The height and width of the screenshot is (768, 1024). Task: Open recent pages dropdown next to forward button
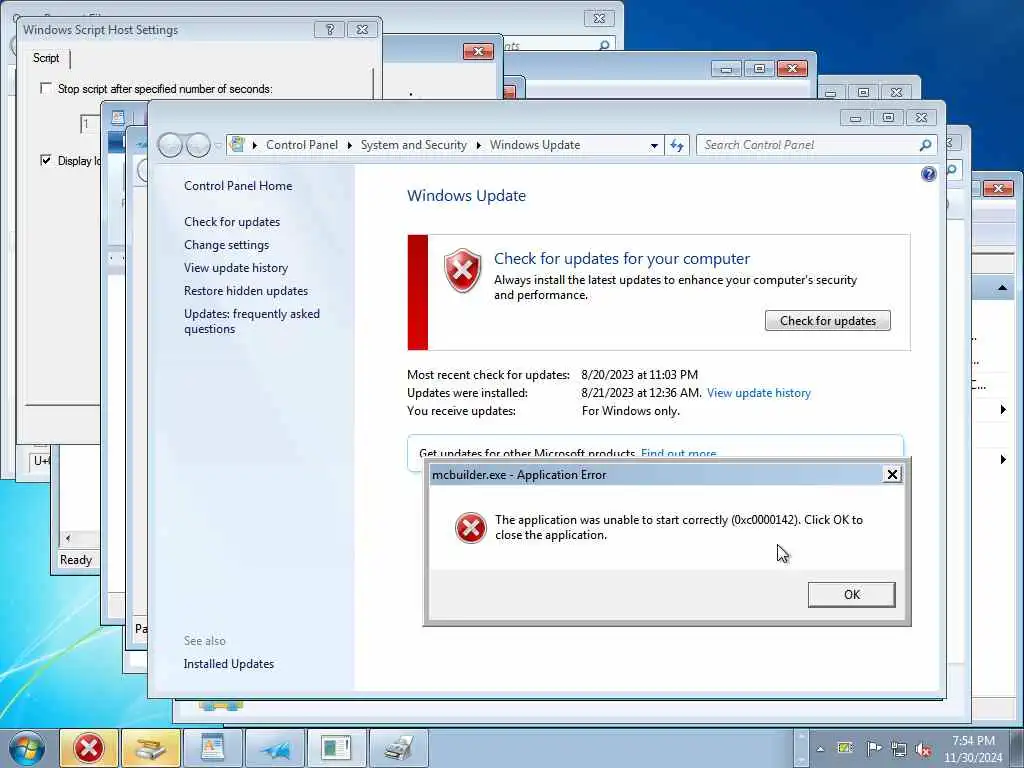tap(217, 146)
